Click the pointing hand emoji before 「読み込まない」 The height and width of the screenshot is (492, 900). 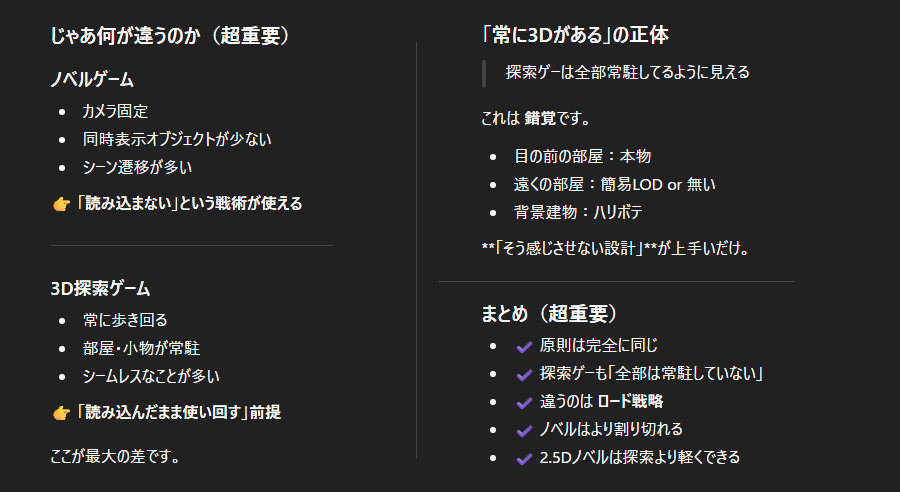tap(60, 204)
